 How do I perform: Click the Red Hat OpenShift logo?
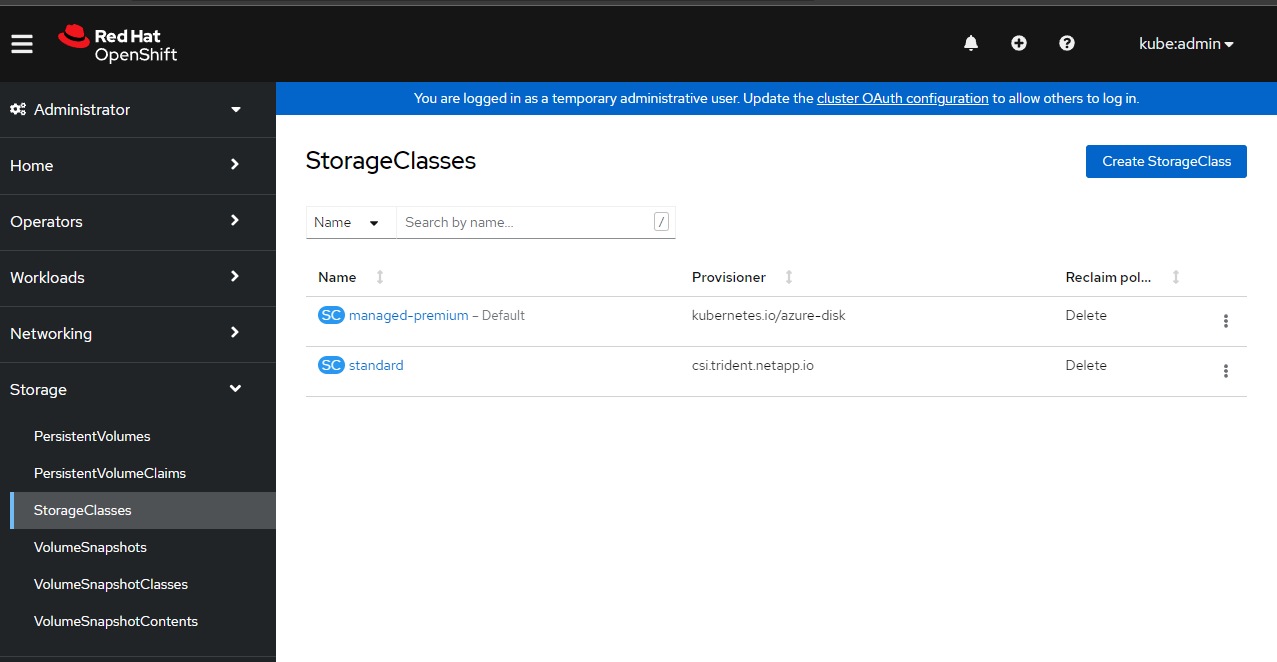(x=116, y=43)
